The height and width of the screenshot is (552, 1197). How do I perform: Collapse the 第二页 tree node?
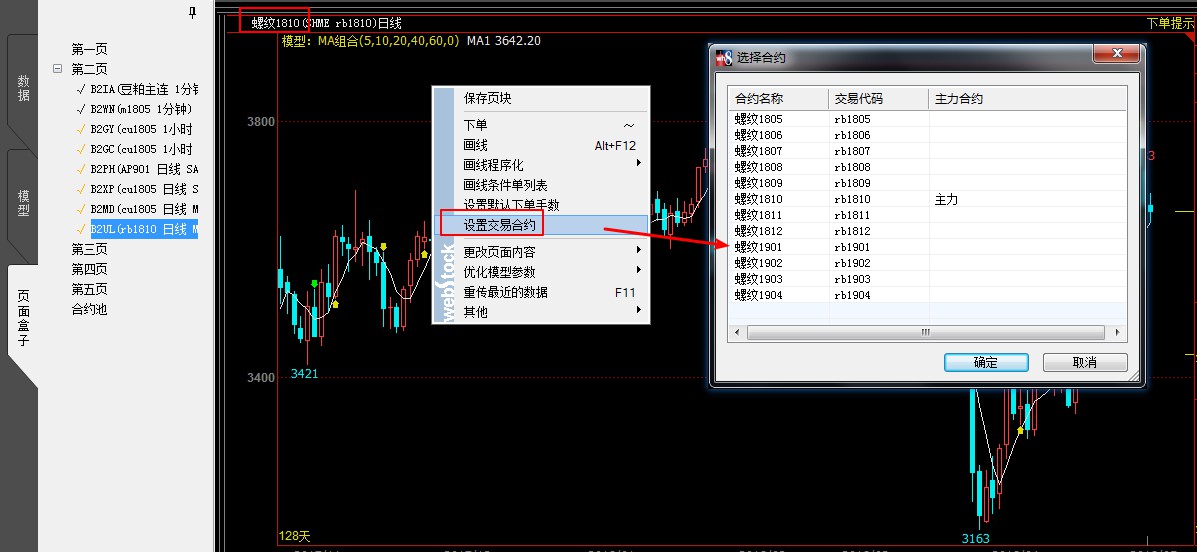tap(57, 69)
